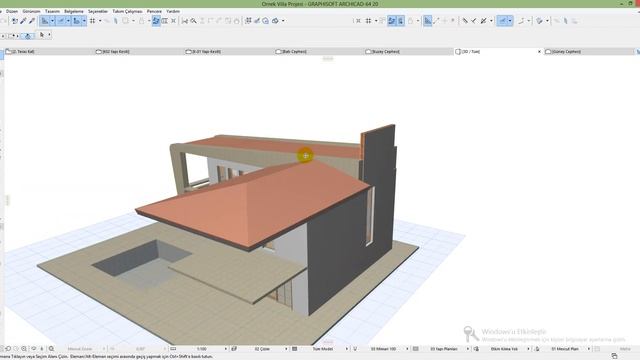Switch to the Güney Cephesi tab
The width and height of the screenshot is (640, 360).
click(x=588, y=52)
